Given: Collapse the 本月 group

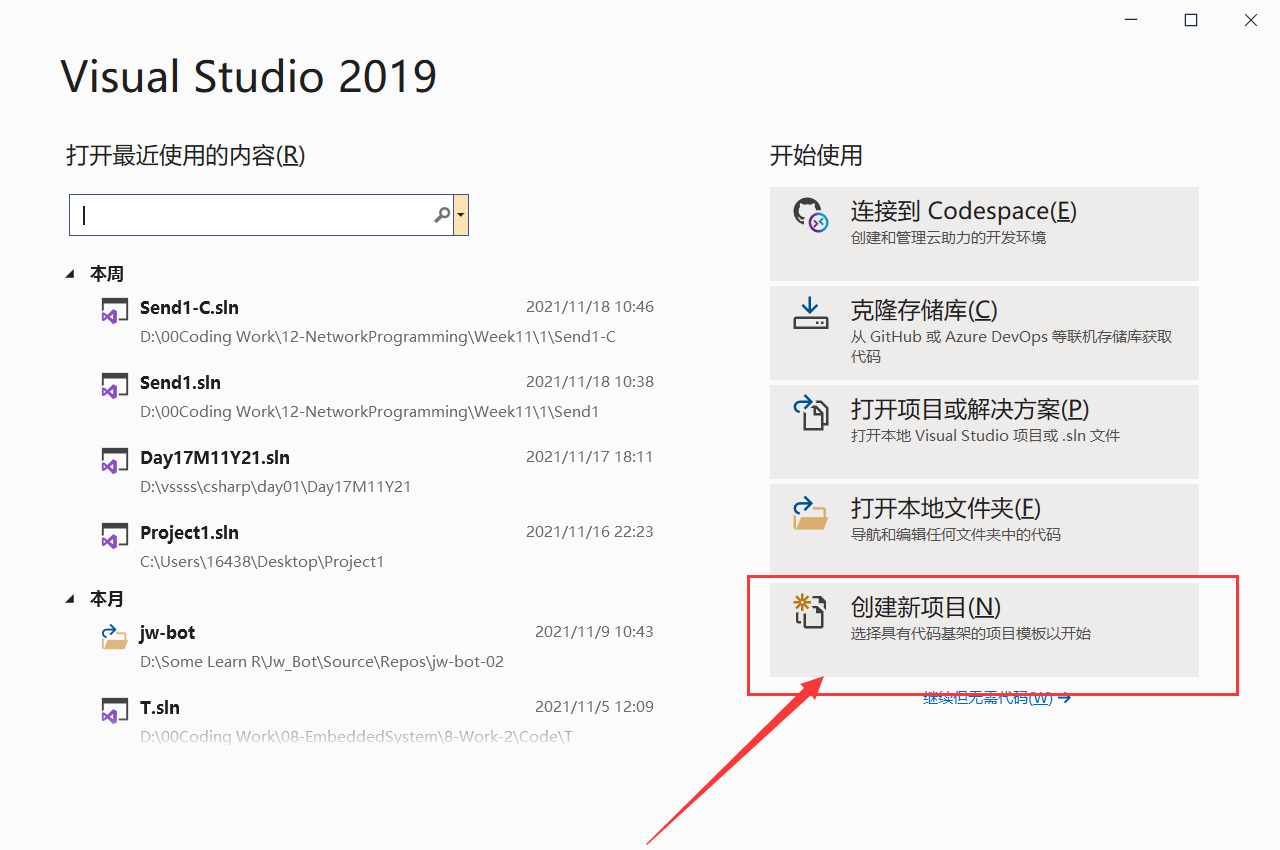Looking at the screenshot, I should click(70, 599).
